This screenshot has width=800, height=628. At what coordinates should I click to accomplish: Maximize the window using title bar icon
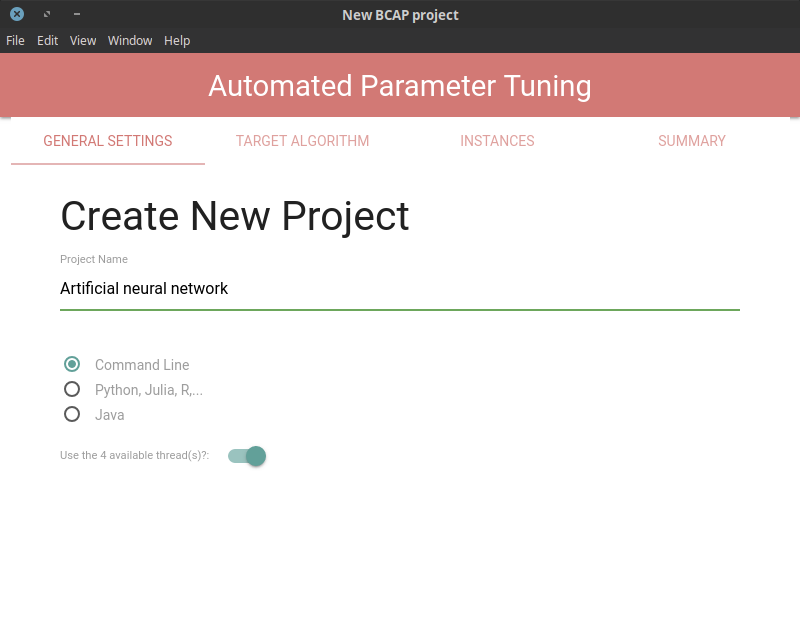click(47, 14)
